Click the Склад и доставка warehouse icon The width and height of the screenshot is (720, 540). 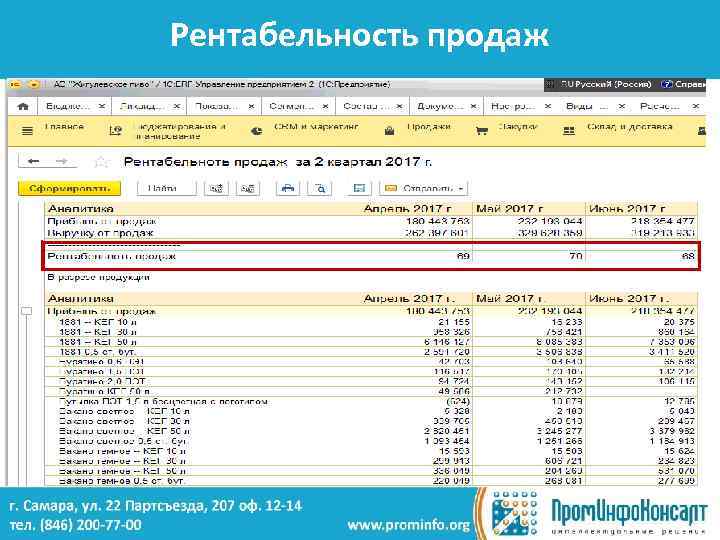(569, 131)
